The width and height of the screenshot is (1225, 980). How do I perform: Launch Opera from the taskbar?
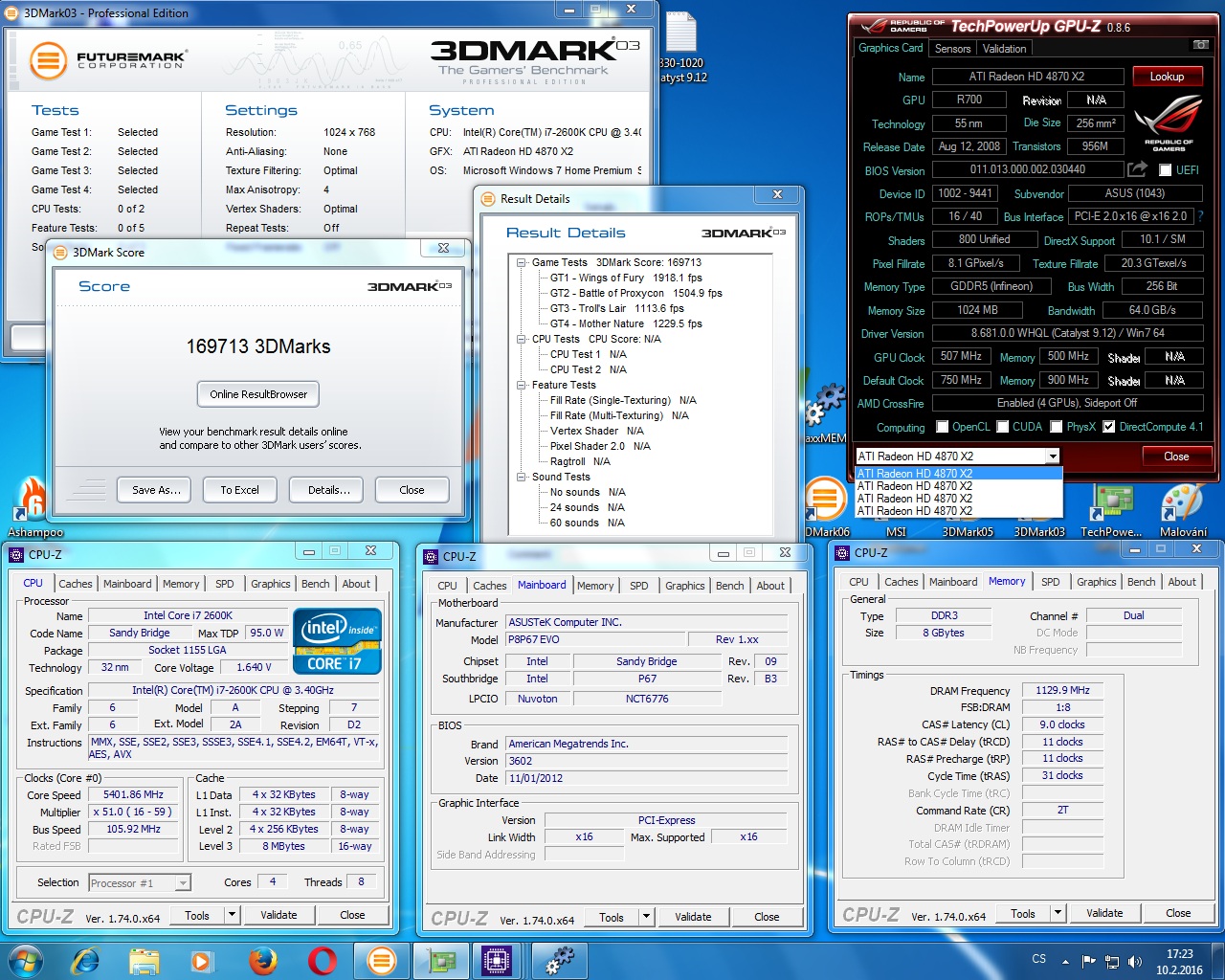[322, 960]
